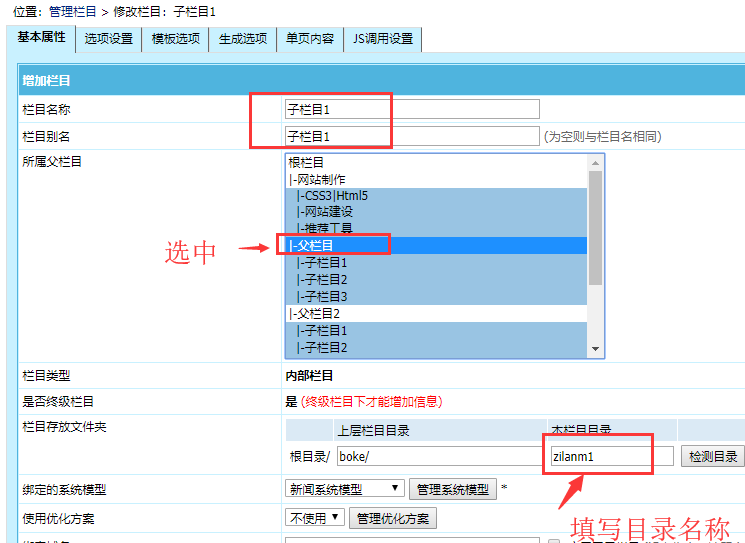This screenshot has width=745, height=543.
Task: Open the JS调用设置 tab
Action: (383, 39)
